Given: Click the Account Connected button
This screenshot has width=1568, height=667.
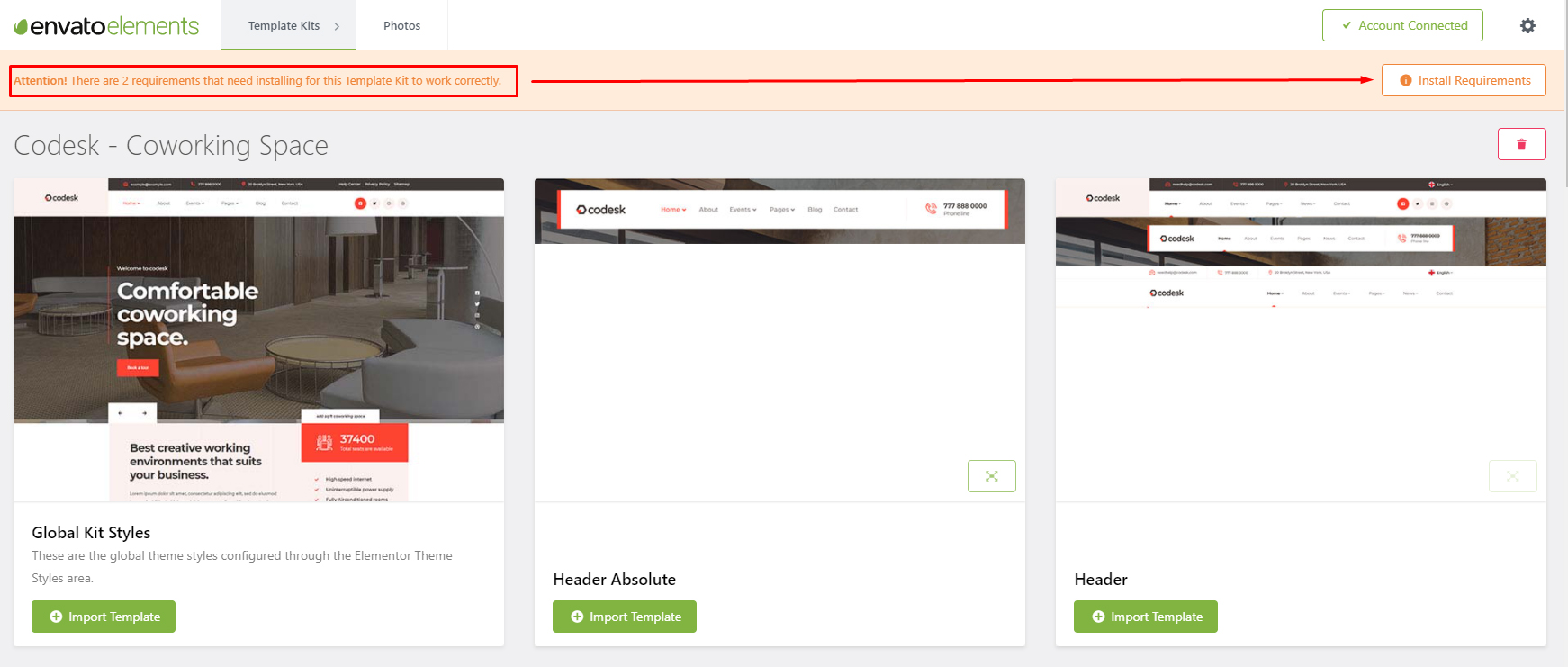Looking at the screenshot, I should coord(1402,25).
